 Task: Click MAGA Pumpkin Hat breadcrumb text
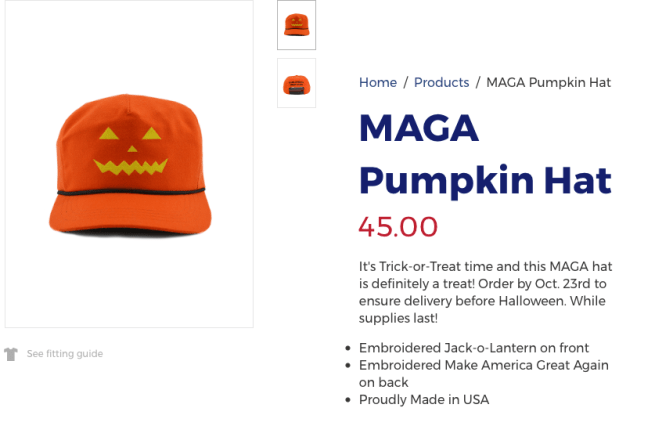pyautogui.click(x=548, y=82)
